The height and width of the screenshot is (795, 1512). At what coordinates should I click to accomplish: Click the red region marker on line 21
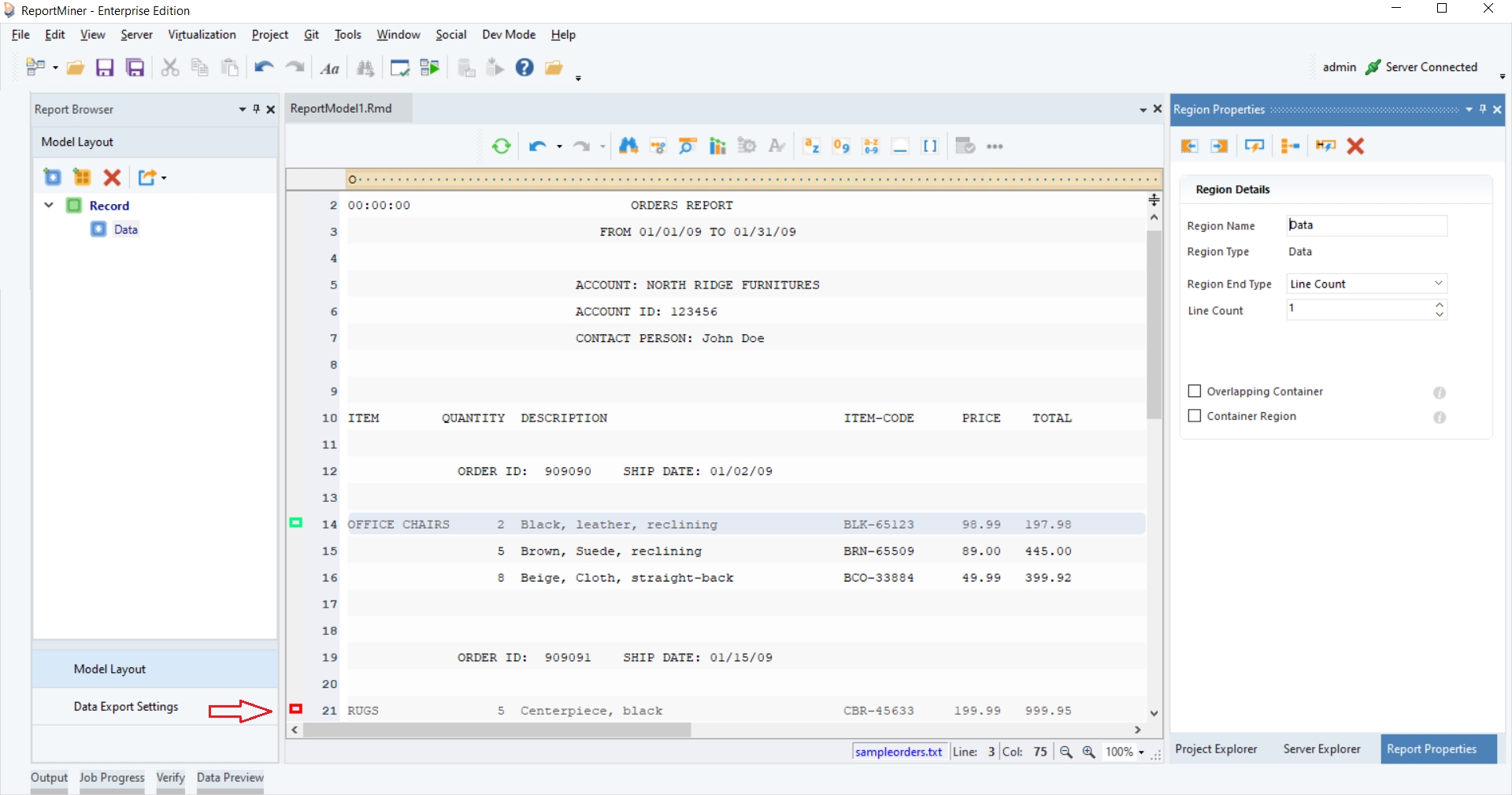(x=296, y=709)
